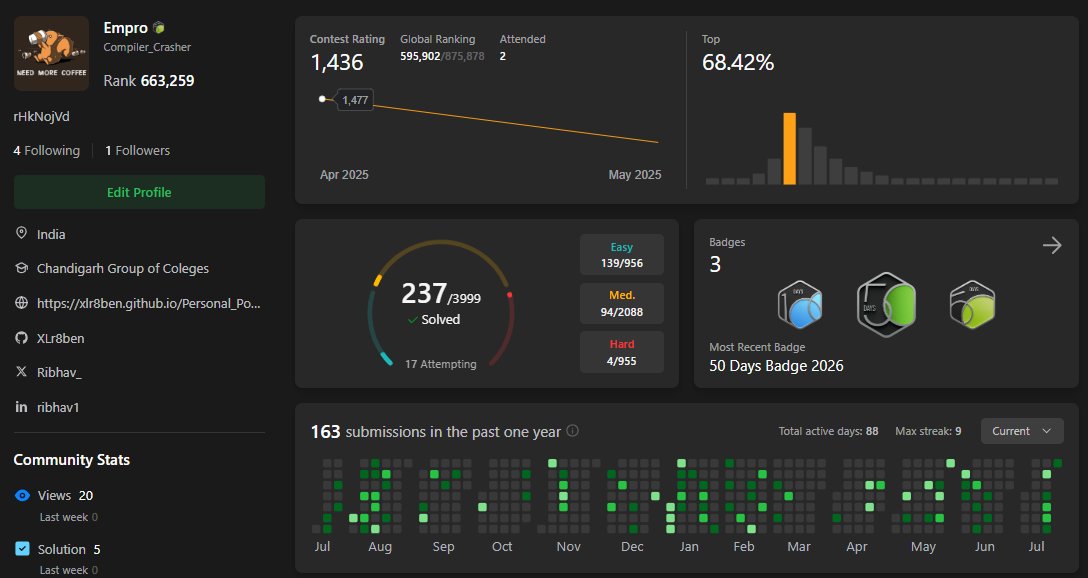Select the large green 50 Days badge
This screenshot has height=578, width=1088.
click(x=886, y=305)
